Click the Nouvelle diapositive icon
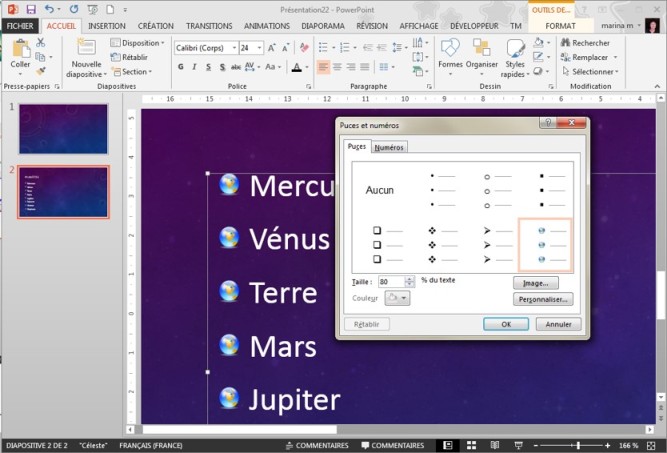667x453 pixels. [x=85, y=52]
